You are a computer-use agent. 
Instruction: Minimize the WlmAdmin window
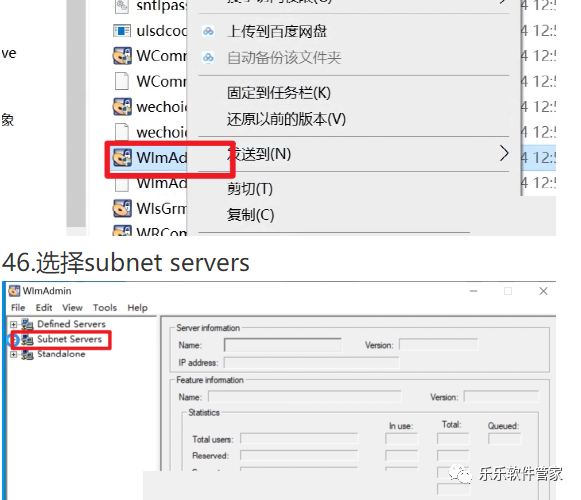pyautogui.click(x=473, y=291)
